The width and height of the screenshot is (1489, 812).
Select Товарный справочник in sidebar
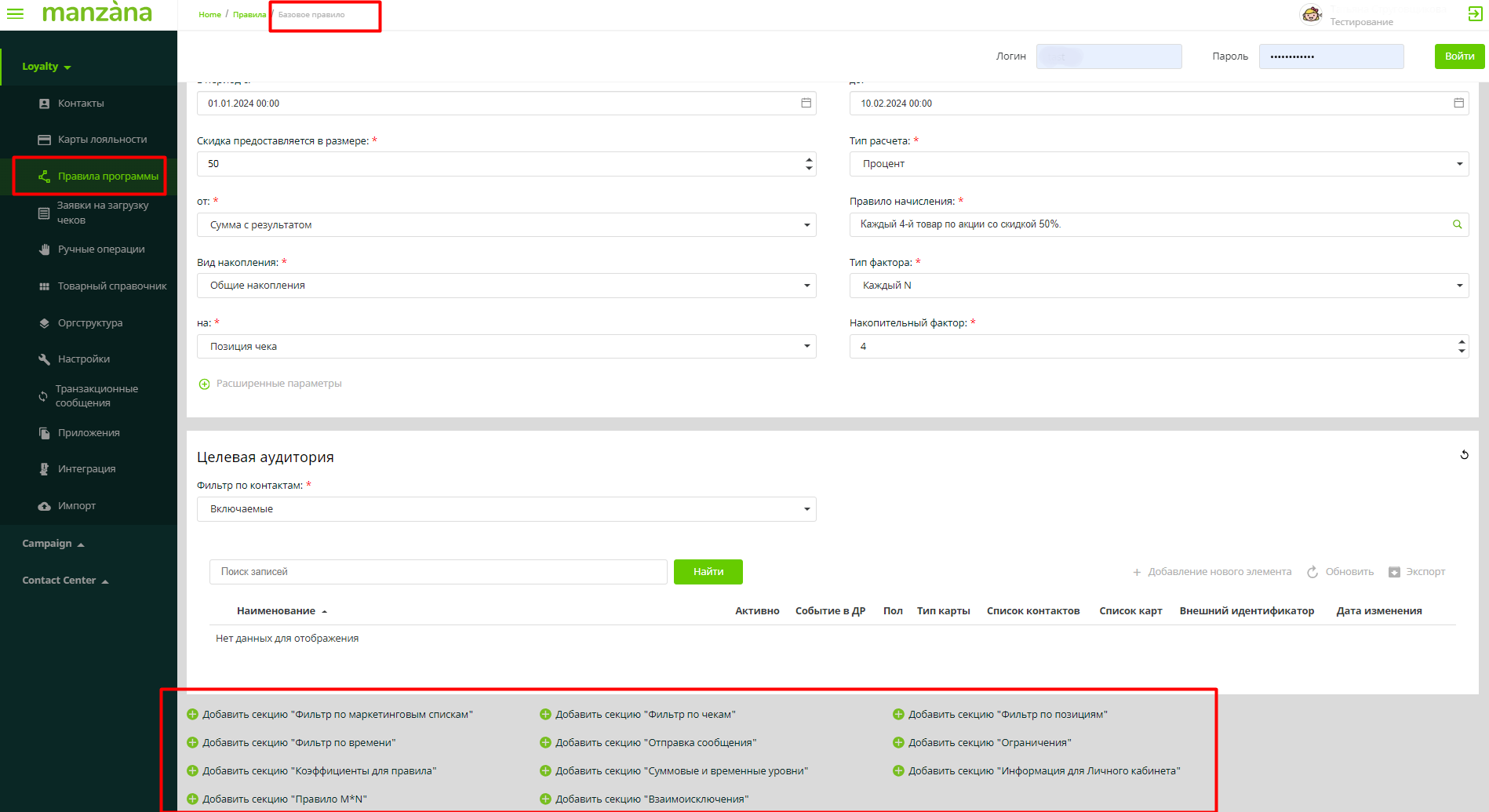[111, 286]
